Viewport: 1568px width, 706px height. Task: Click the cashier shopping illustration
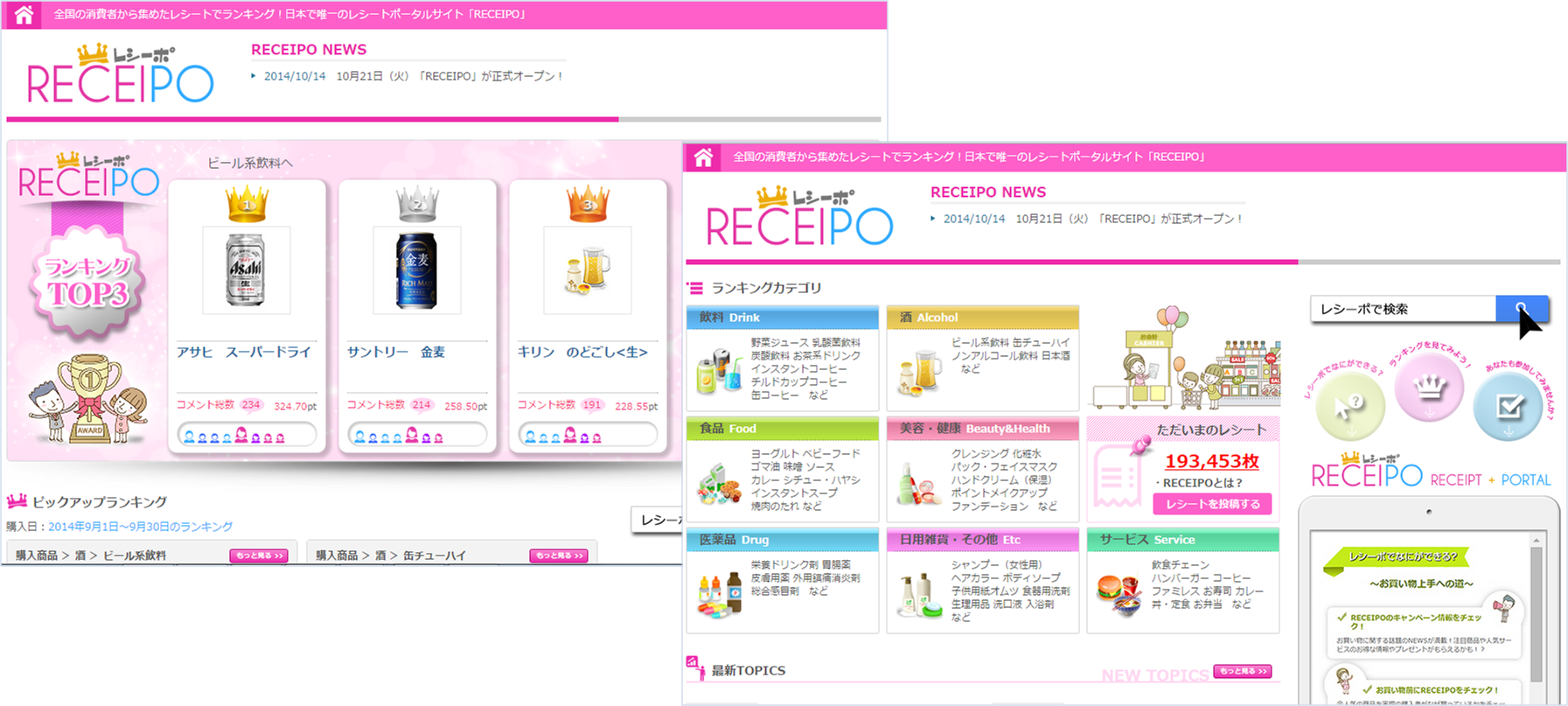point(1185,357)
